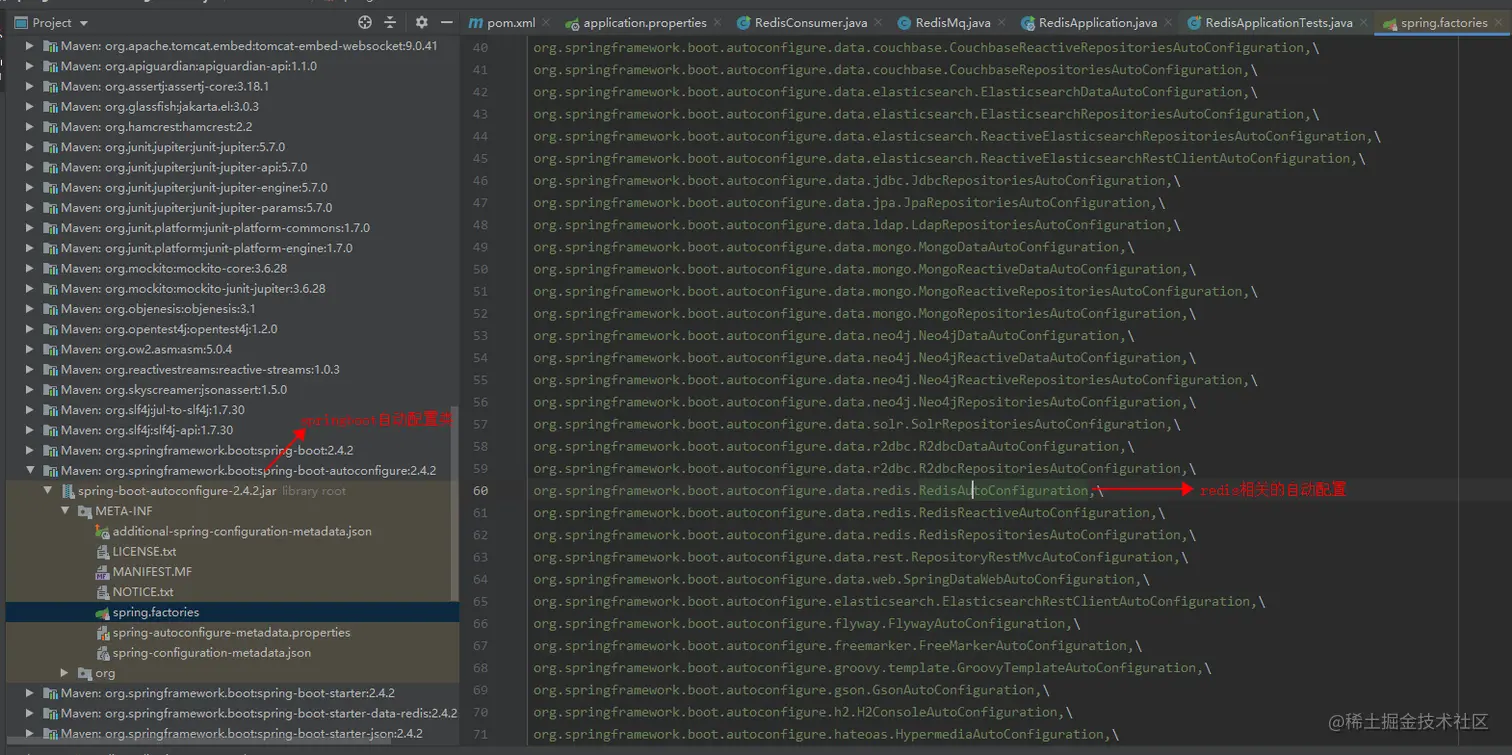Select the jsonassert:1.5.0 library row

232,389
